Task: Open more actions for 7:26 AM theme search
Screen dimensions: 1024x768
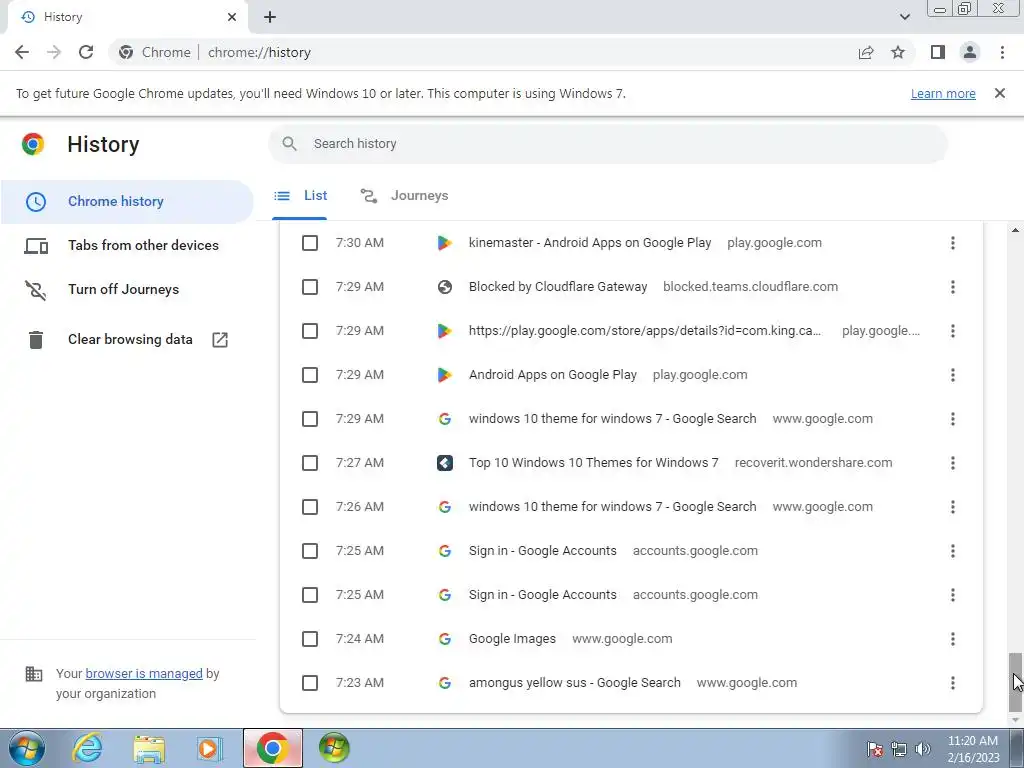Action: (x=953, y=507)
